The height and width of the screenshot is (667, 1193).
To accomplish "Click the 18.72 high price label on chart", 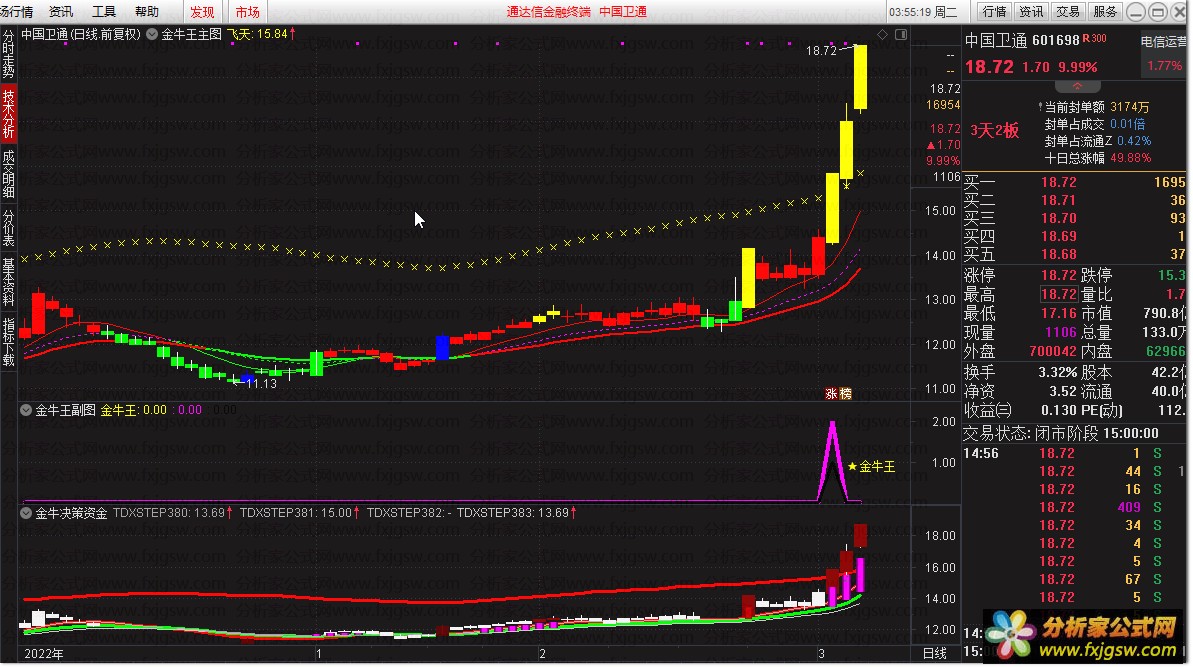I will coord(821,50).
